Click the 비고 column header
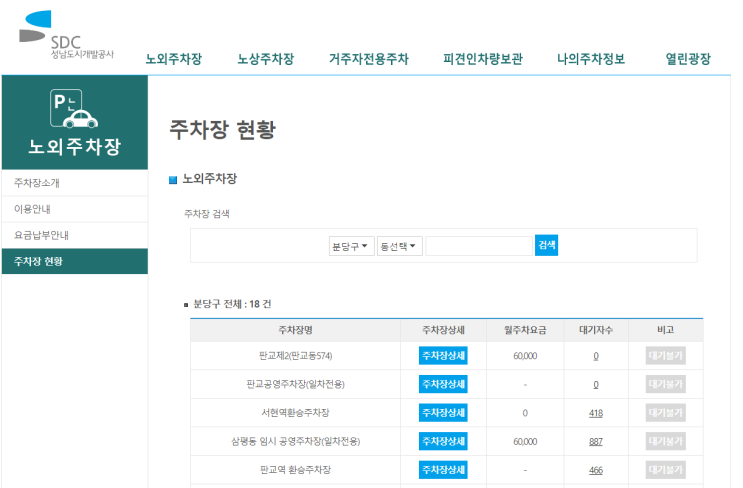This screenshot has width=743, height=488. [x=665, y=330]
